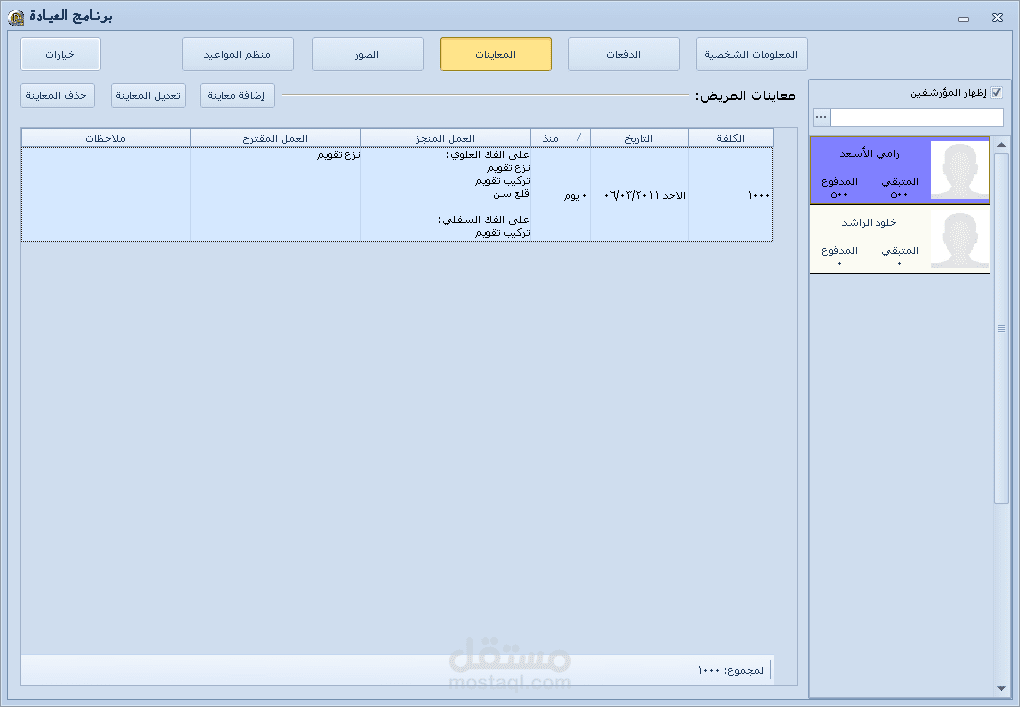Image resolution: width=1020 pixels, height=707 pixels.
Task: Click خلود الراشد patient photo thumbnail
Action: (x=960, y=240)
